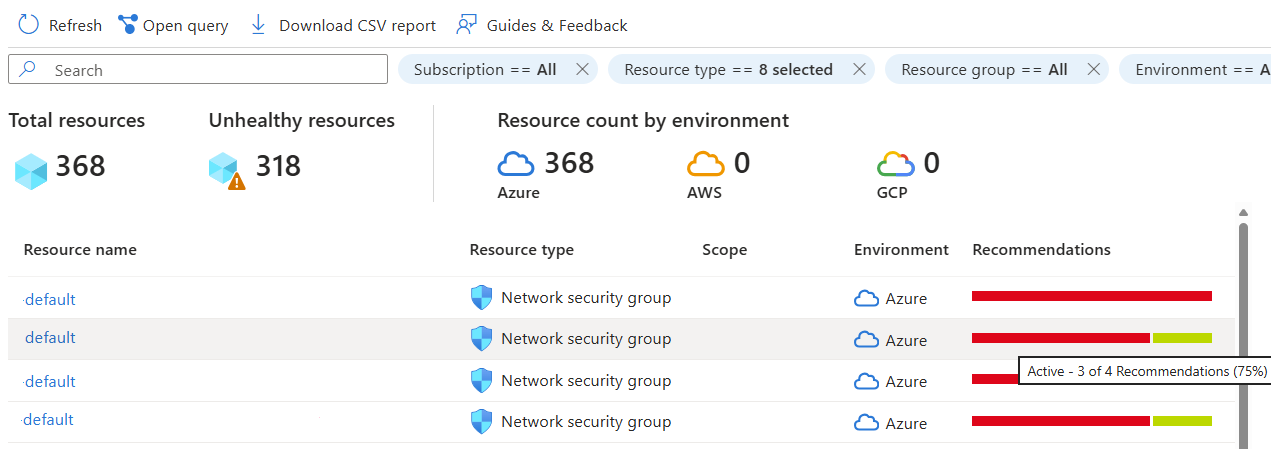Open the Subscription == All filter
1271x449 pixels.
click(485, 69)
